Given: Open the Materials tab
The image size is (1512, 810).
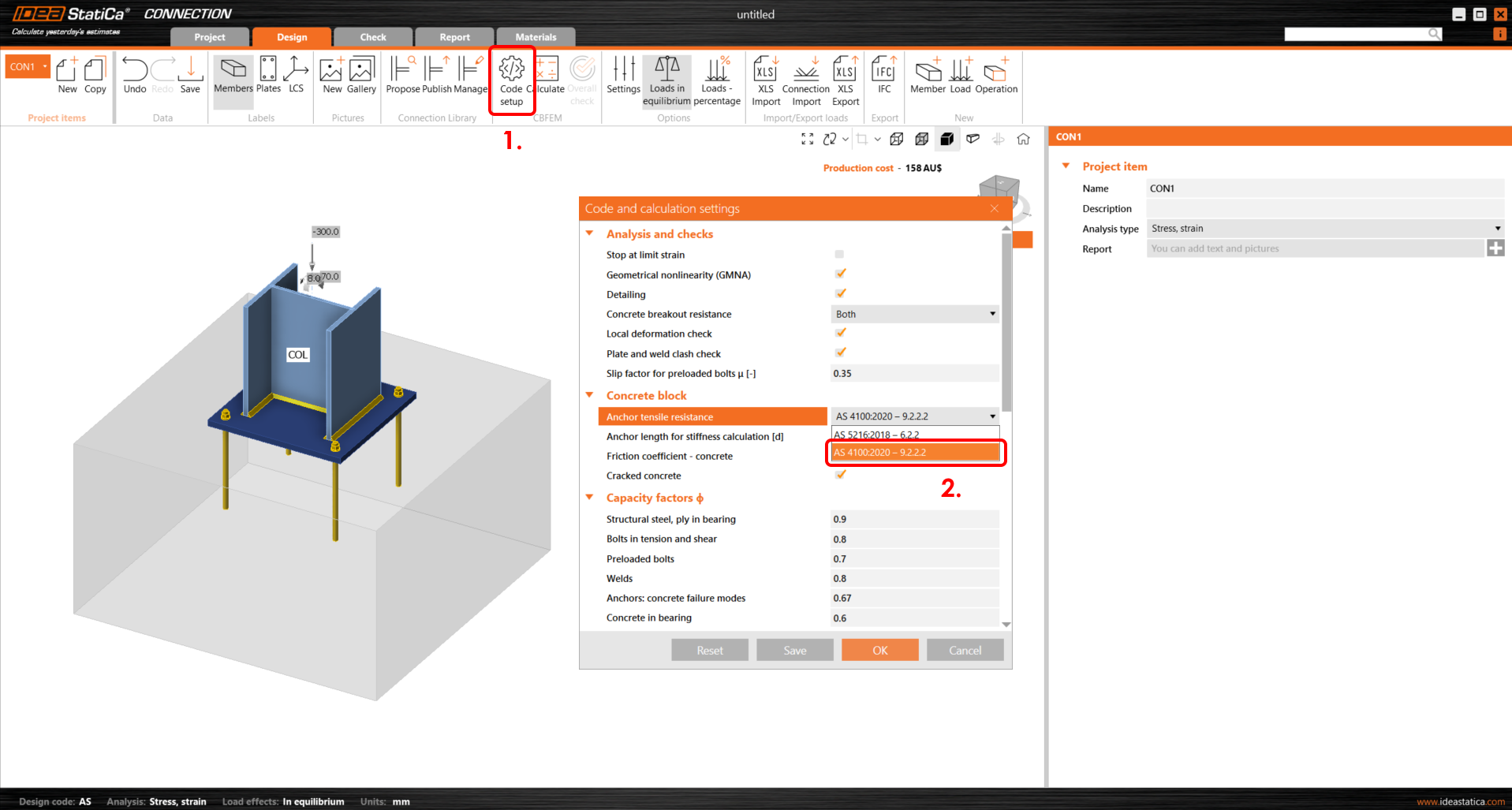Looking at the screenshot, I should tap(536, 37).
